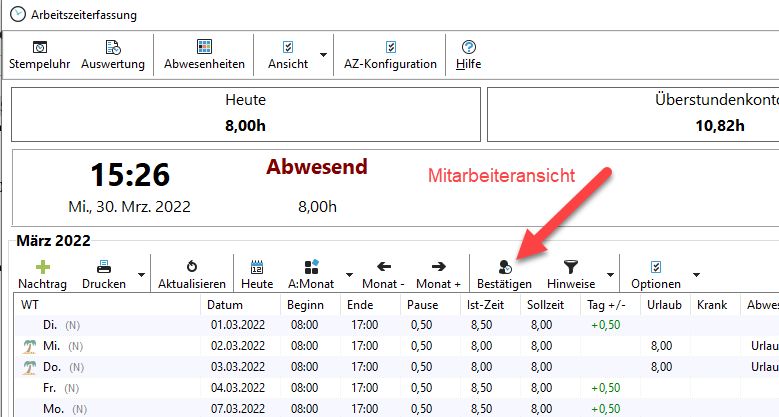Refresh list with Aktualisieren
This screenshot has height=417, width=779.
coord(192,274)
